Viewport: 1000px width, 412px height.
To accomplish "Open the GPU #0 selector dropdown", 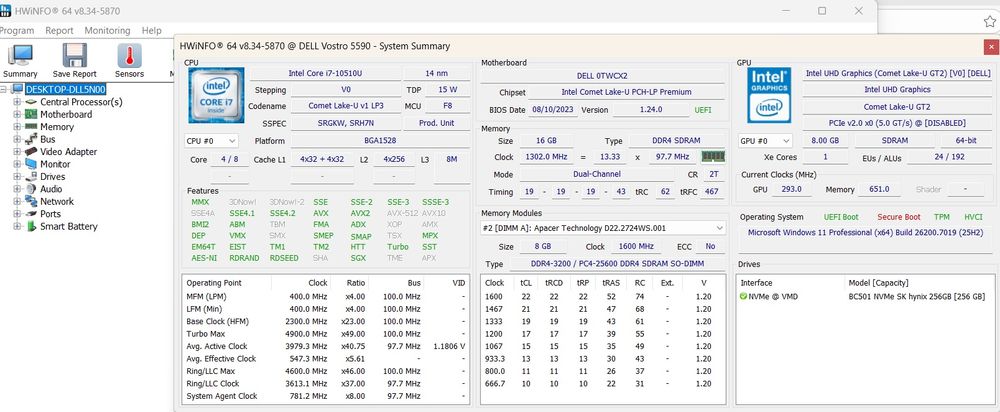I will (x=767, y=141).
